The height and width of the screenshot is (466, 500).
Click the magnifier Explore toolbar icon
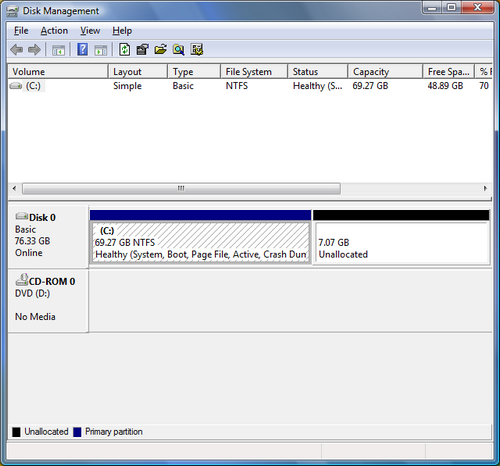tap(179, 50)
